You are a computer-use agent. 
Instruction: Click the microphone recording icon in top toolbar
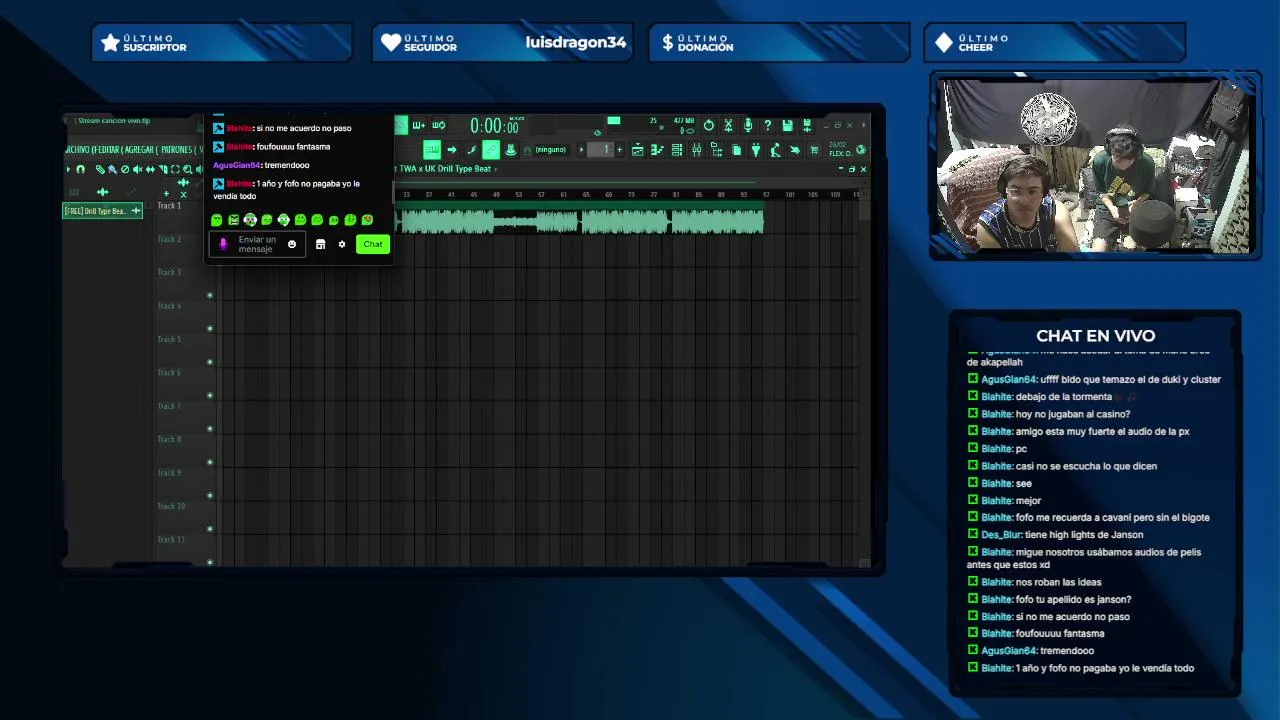point(748,126)
